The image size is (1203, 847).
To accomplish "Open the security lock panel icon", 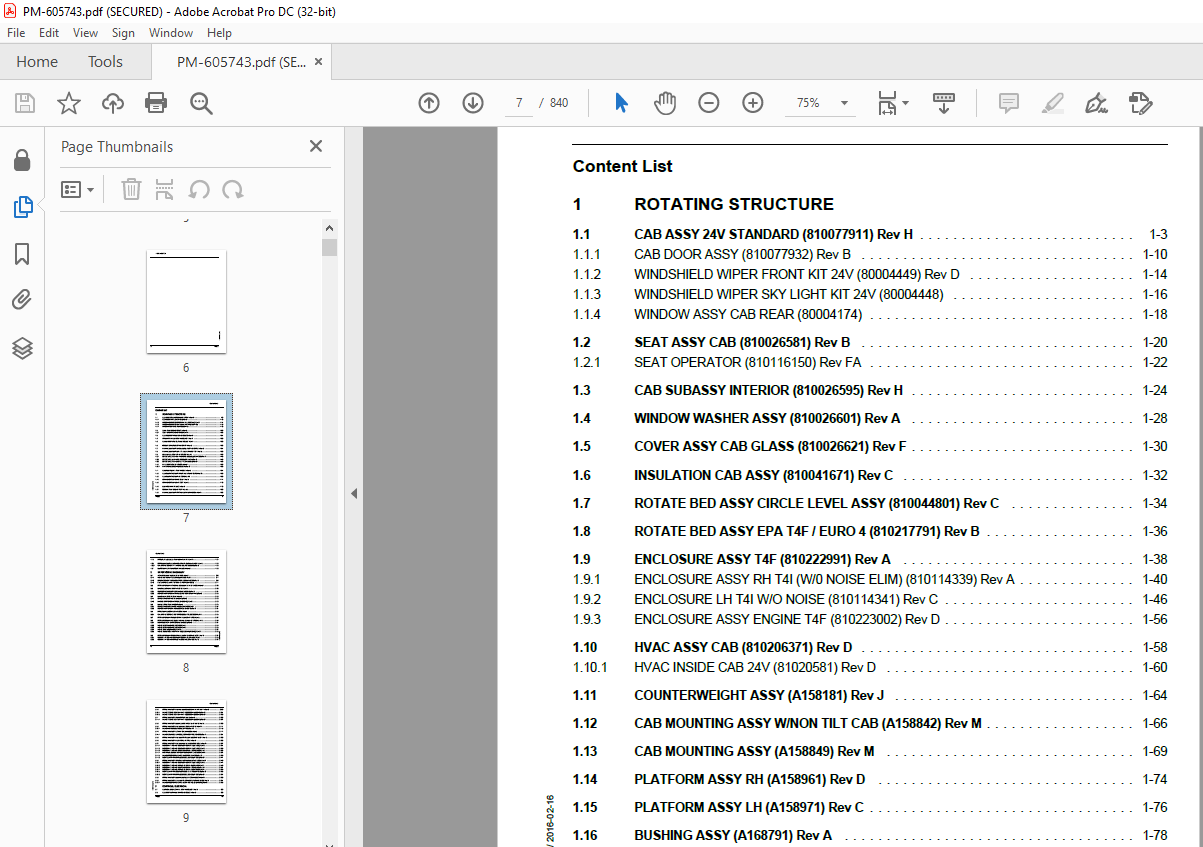I will (22, 161).
